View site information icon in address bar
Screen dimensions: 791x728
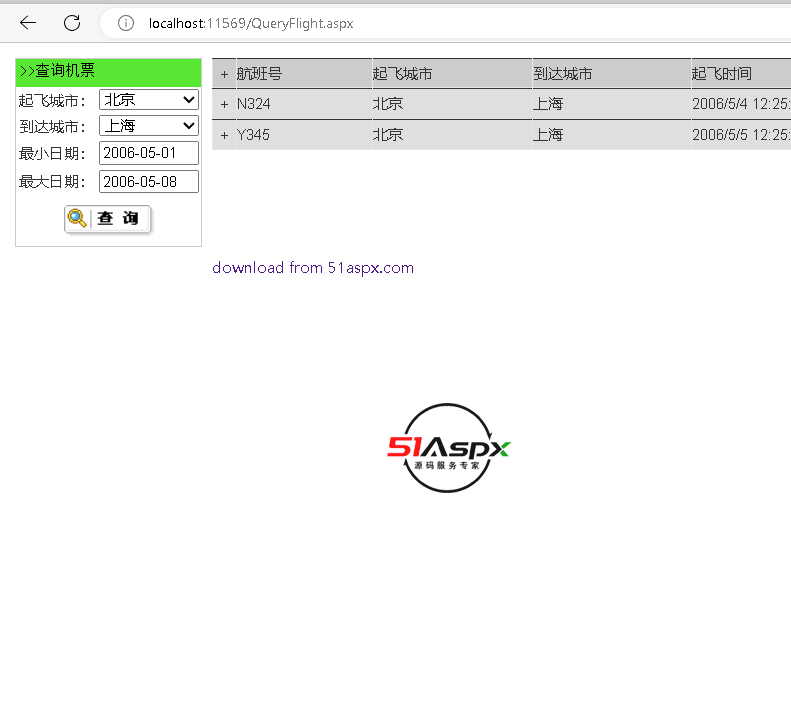[126, 23]
